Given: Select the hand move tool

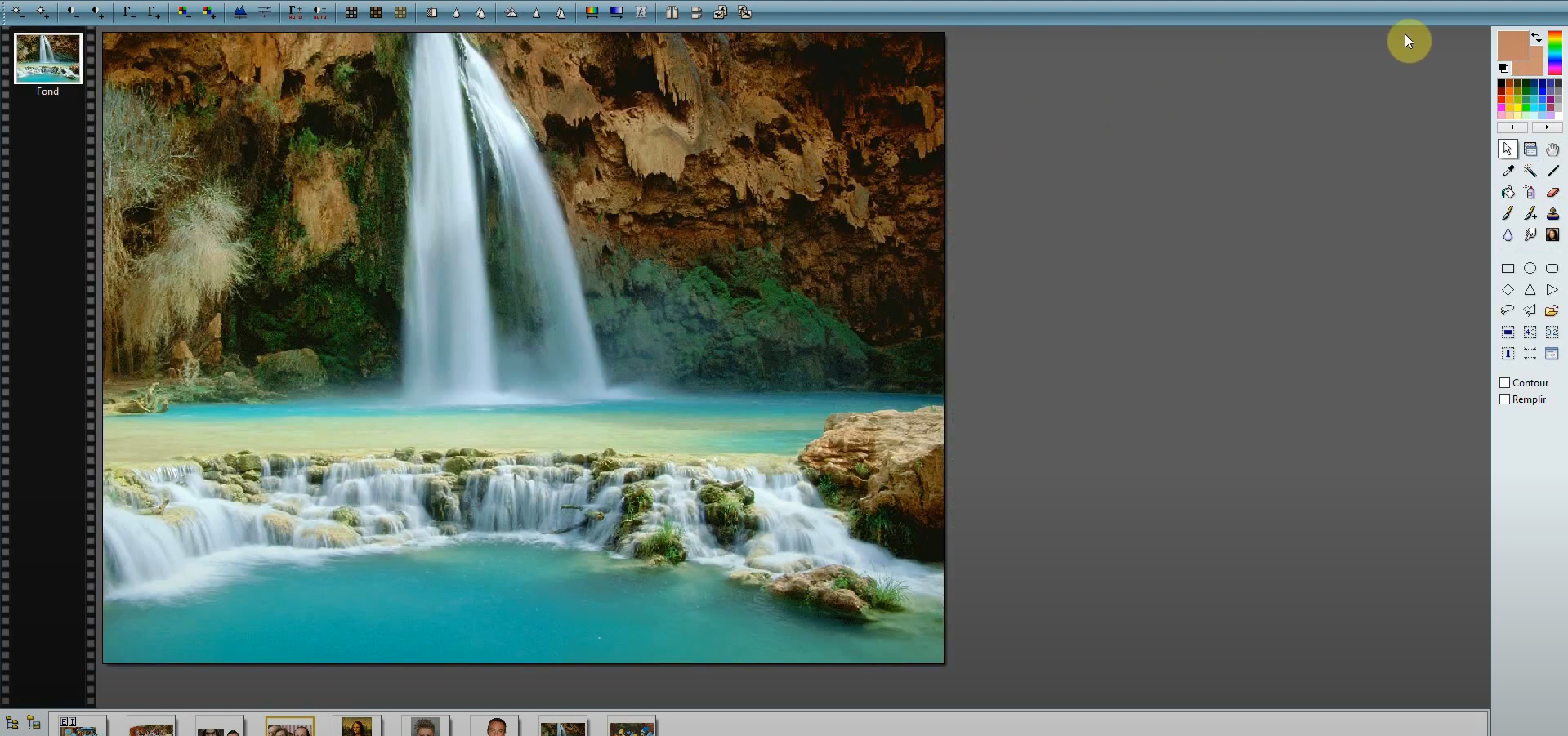Looking at the screenshot, I should [1552, 149].
